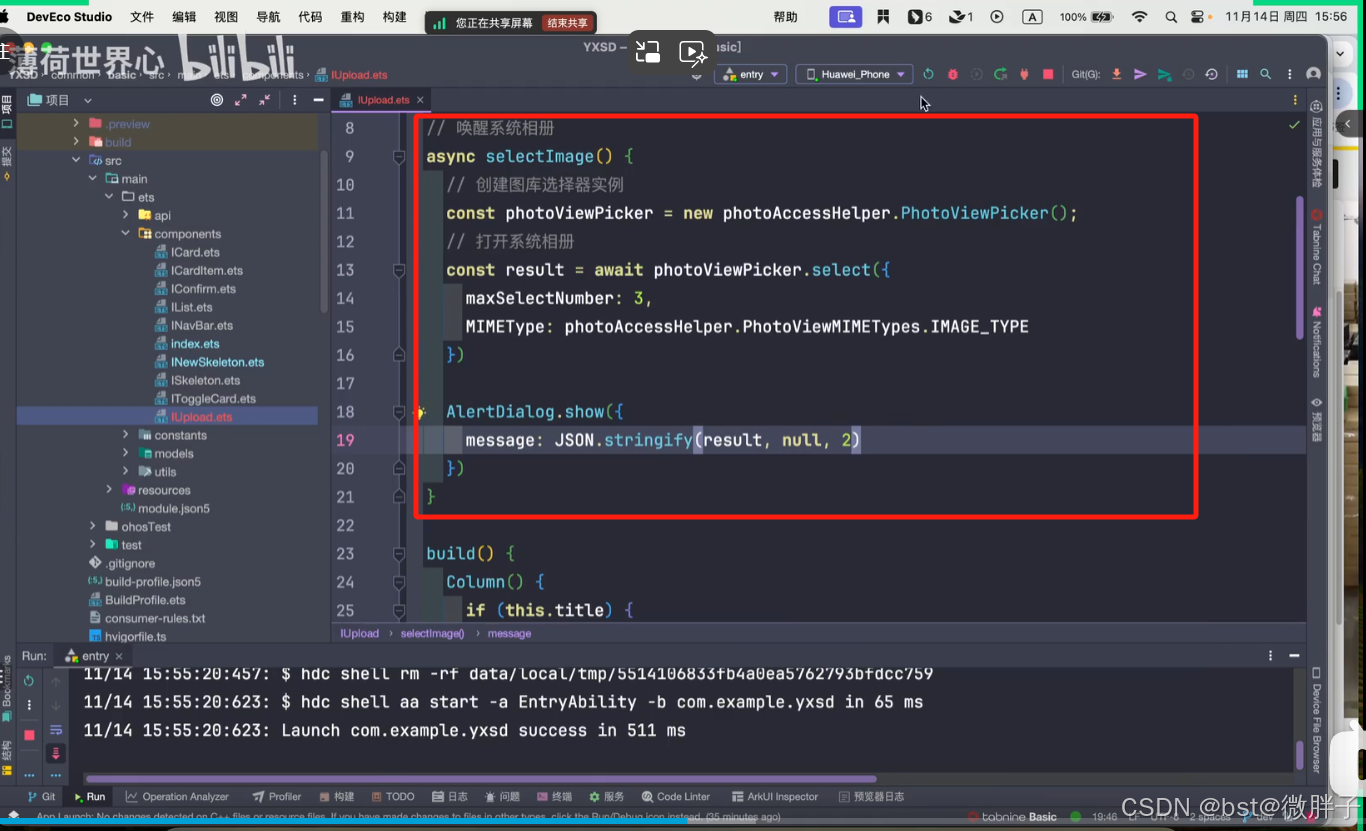Open the entry module dropdown
The width and height of the screenshot is (1366, 831).
click(751, 74)
